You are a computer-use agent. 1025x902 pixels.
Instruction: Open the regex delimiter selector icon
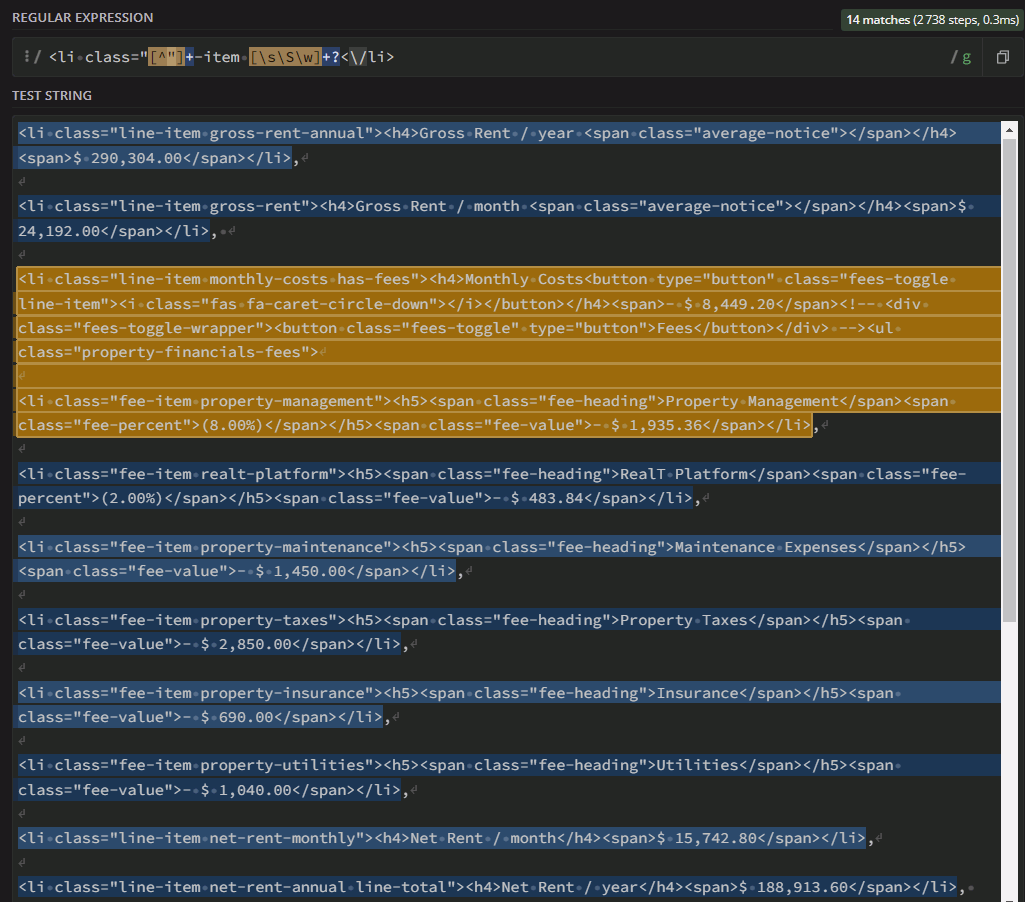coord(27,57)
